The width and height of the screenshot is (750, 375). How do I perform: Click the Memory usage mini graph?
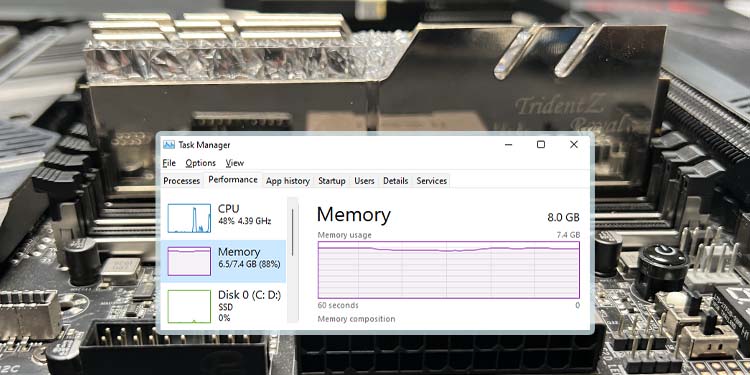[x=189, y=261]
